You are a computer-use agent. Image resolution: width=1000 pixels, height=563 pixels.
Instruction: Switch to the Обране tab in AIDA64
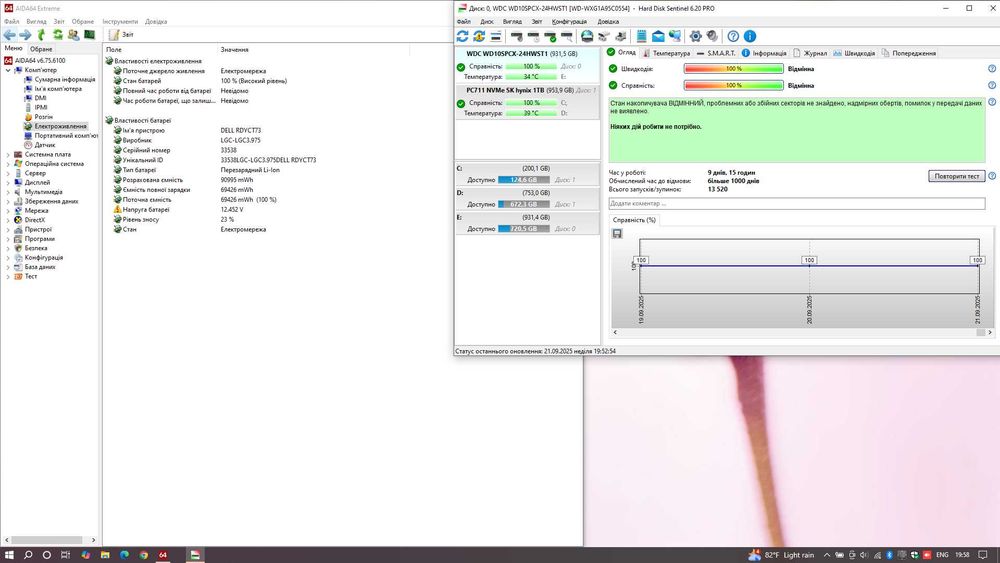(41, 49)
